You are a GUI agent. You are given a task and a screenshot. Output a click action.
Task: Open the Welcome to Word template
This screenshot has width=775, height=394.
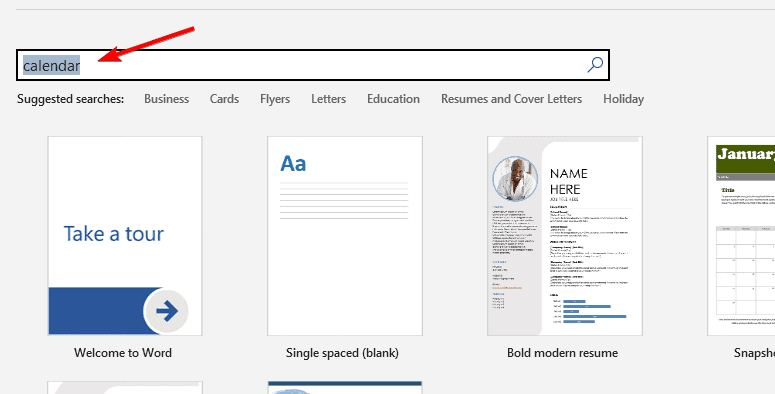click(125, 236)
